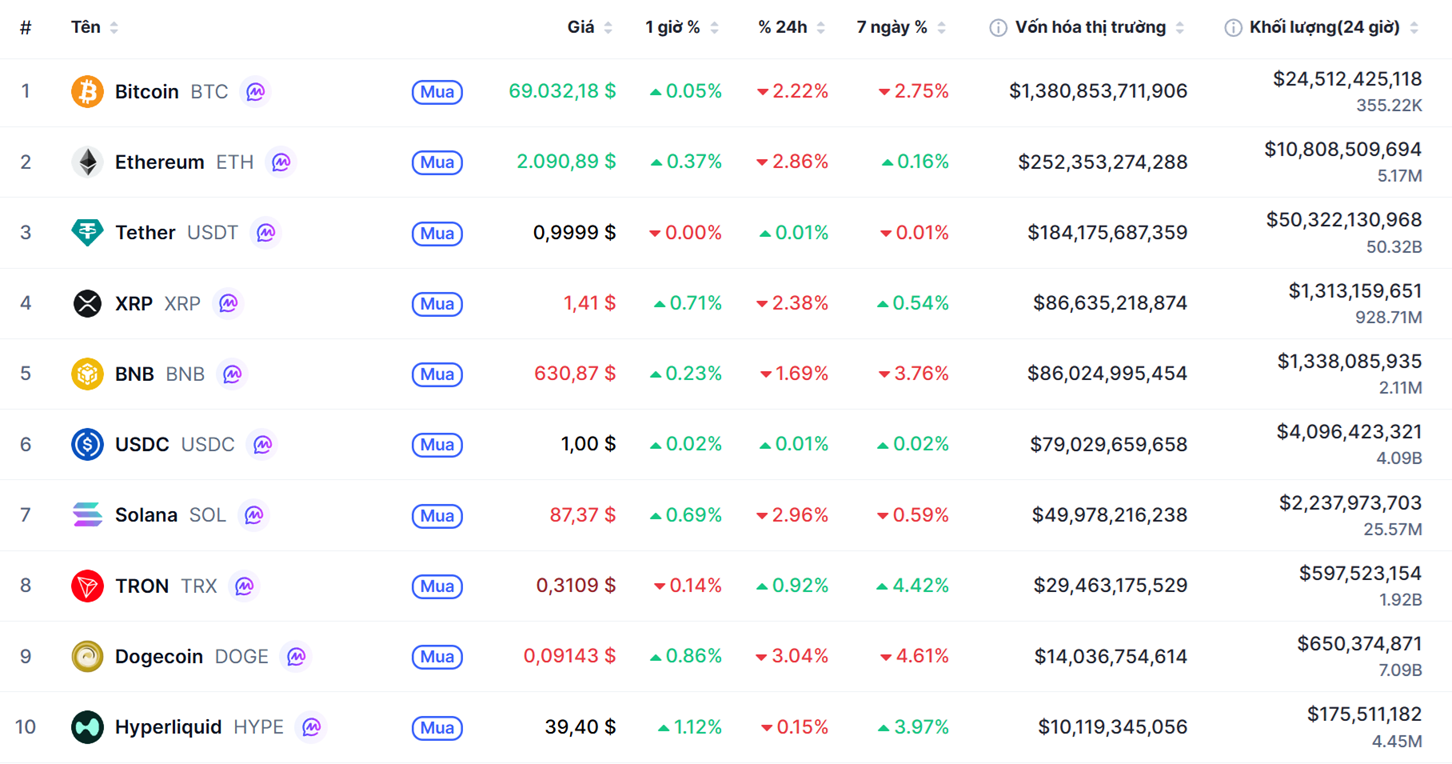Open the Ethereum name link

pyautogui.click(x=159, y=162)
